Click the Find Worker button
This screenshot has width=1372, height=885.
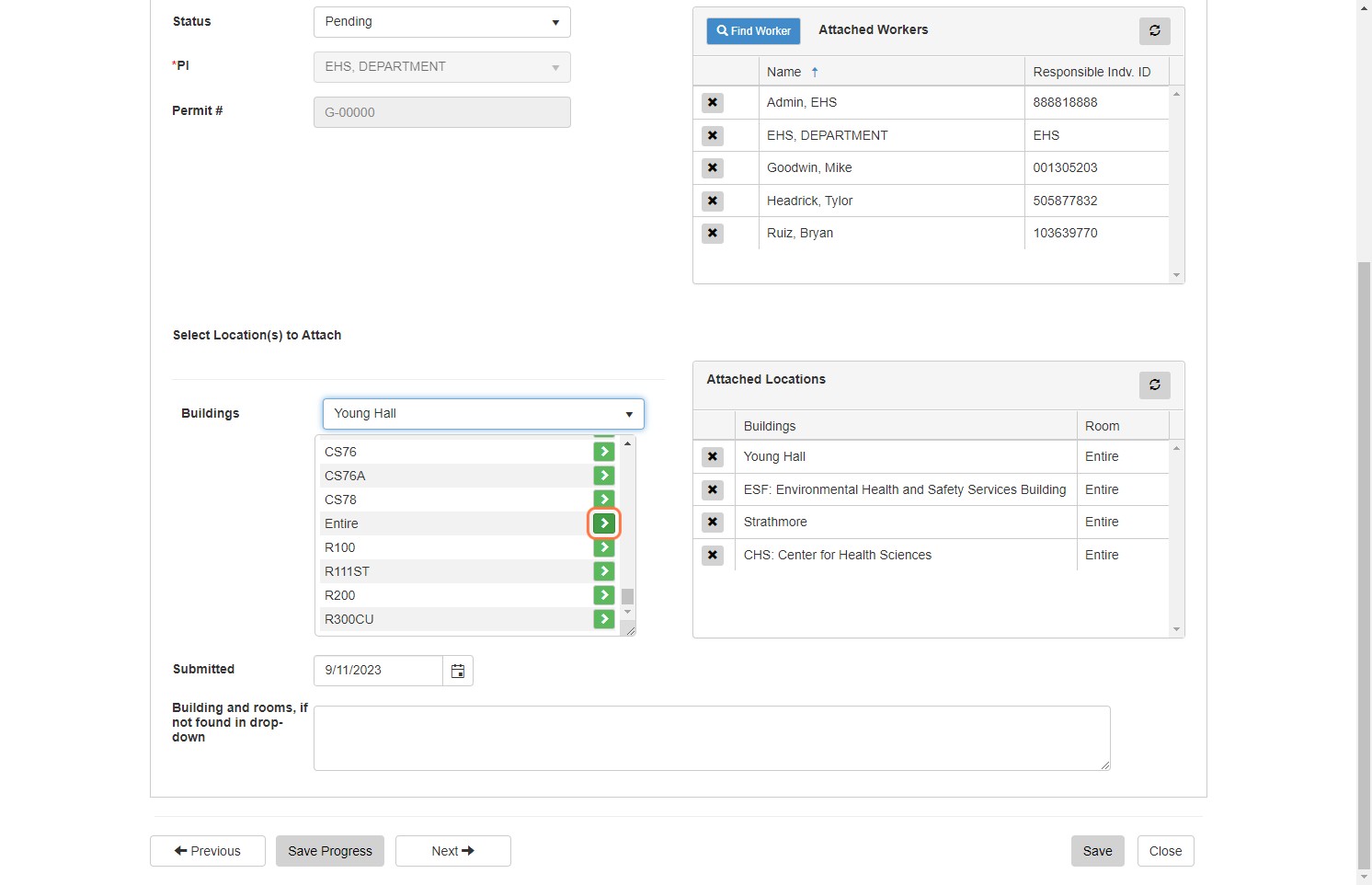coord(753,31)
